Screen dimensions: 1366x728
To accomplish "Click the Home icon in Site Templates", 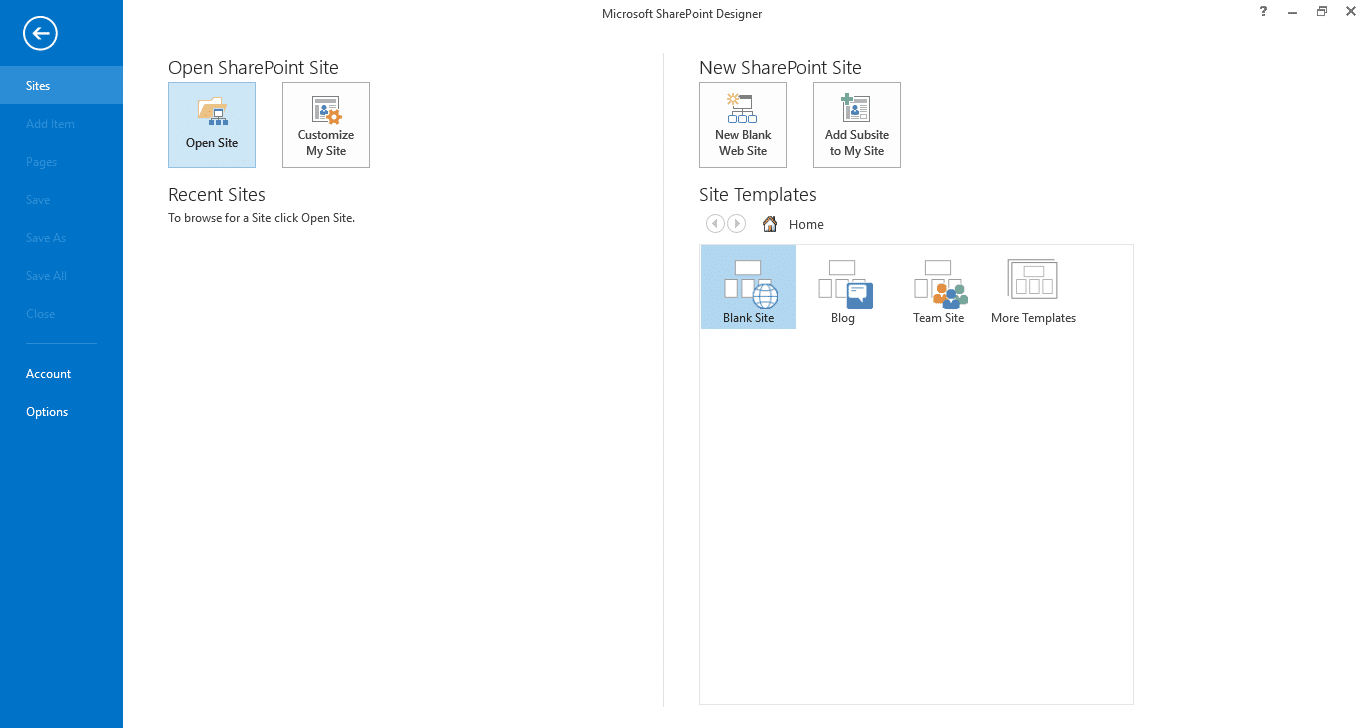I will tap(770, 224).
